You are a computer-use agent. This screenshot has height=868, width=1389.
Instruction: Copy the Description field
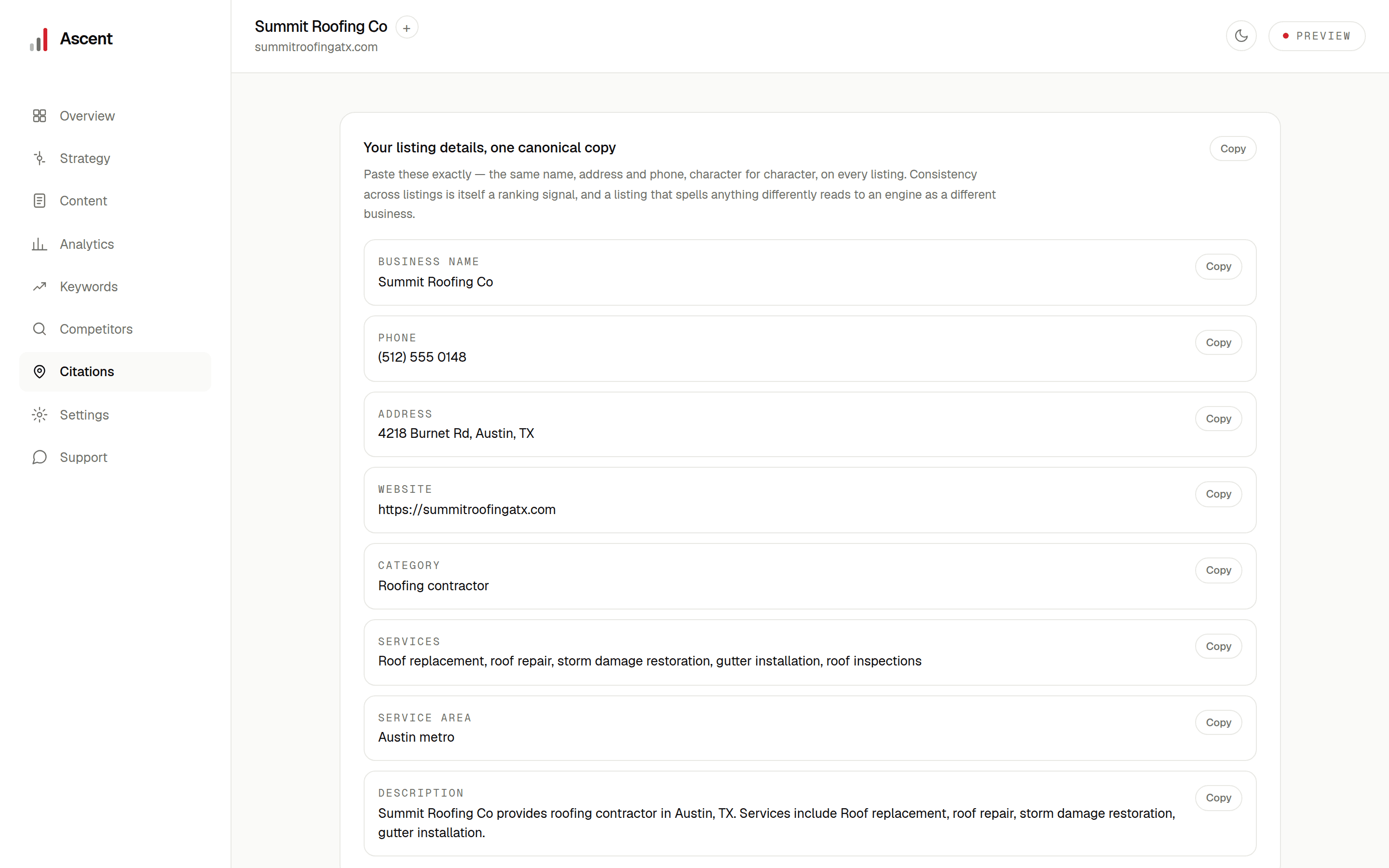[x=1218, y=798]
